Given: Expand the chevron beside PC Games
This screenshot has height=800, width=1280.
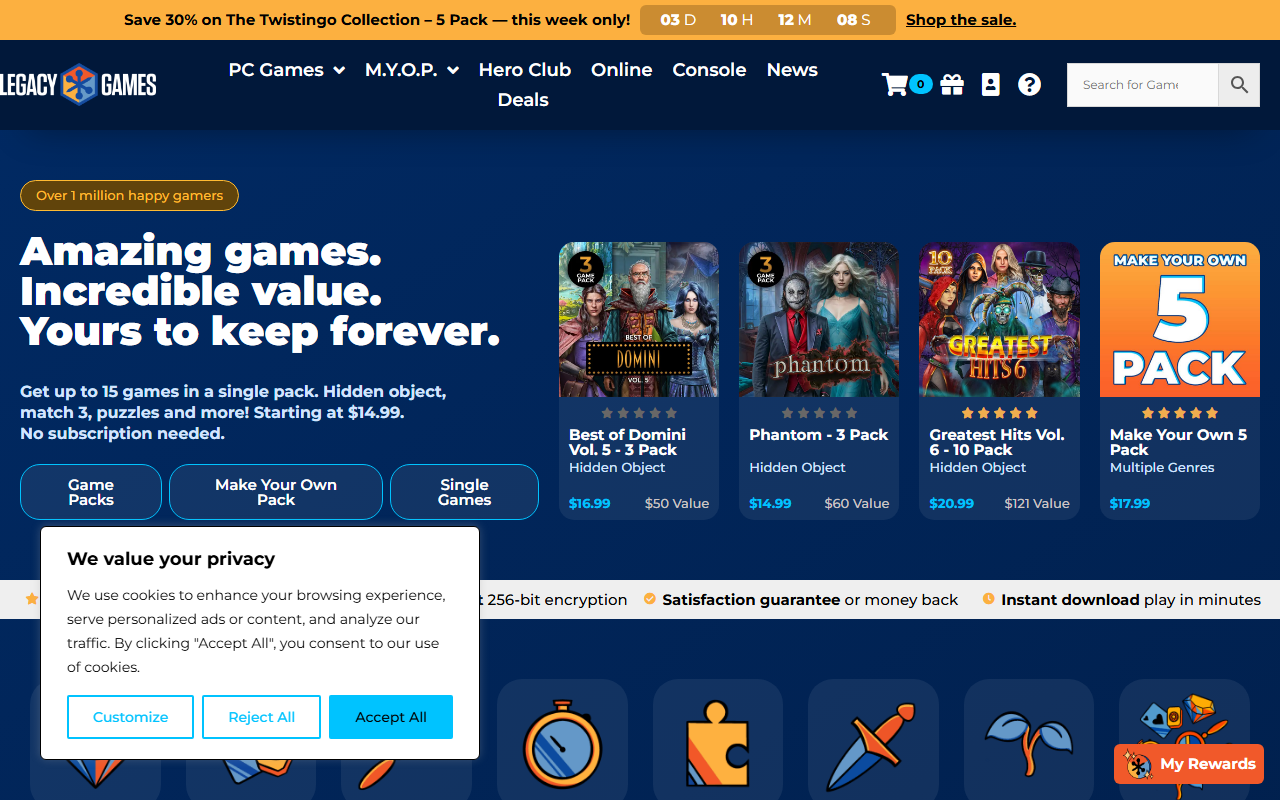Looking at the screenshot, I should click(x=339, y=70).
